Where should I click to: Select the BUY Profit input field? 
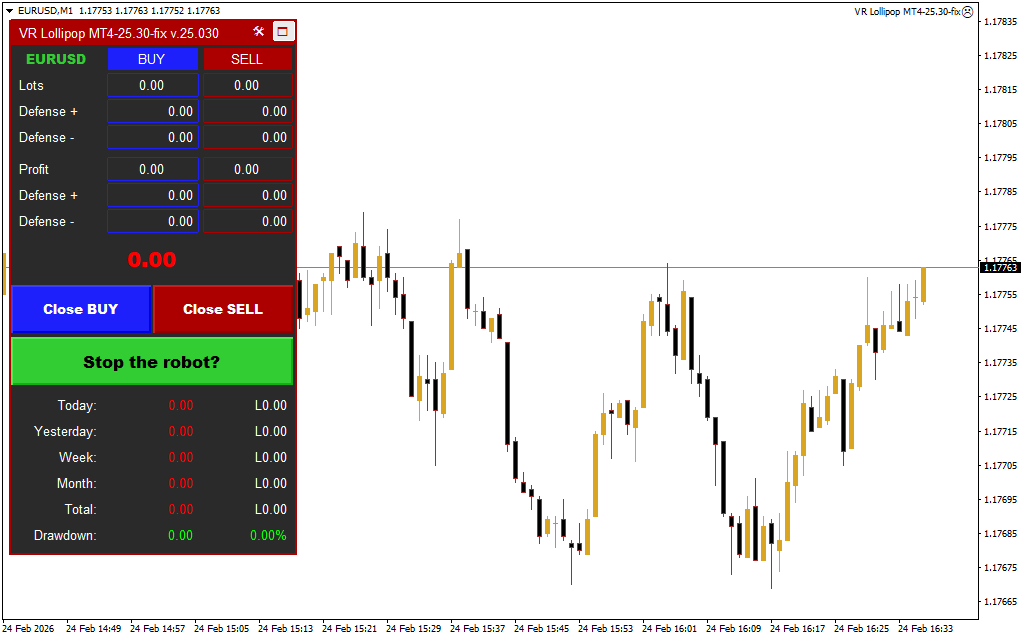[152, 170]
